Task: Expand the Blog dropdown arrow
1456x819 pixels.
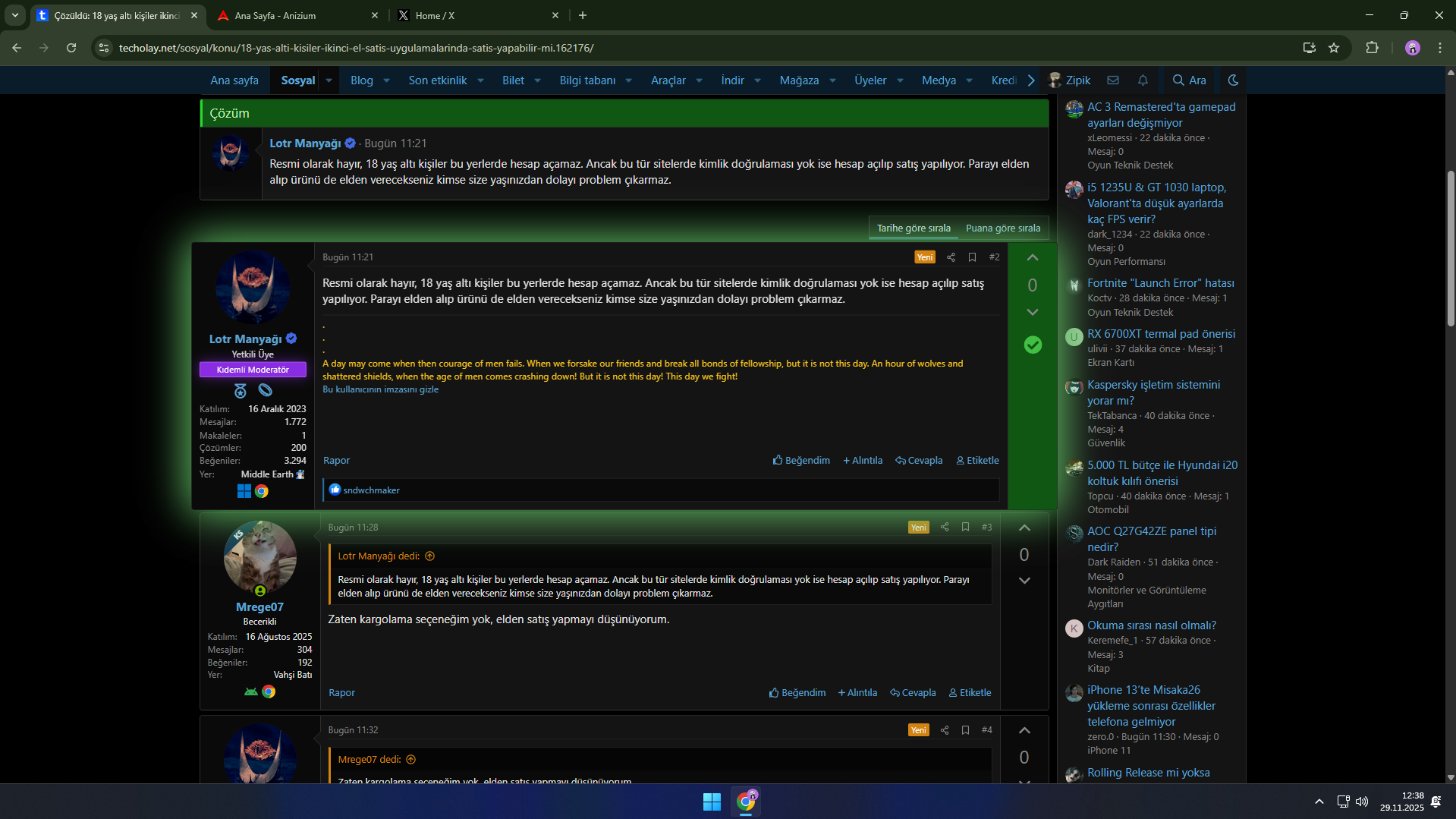Action: (386, 80)
